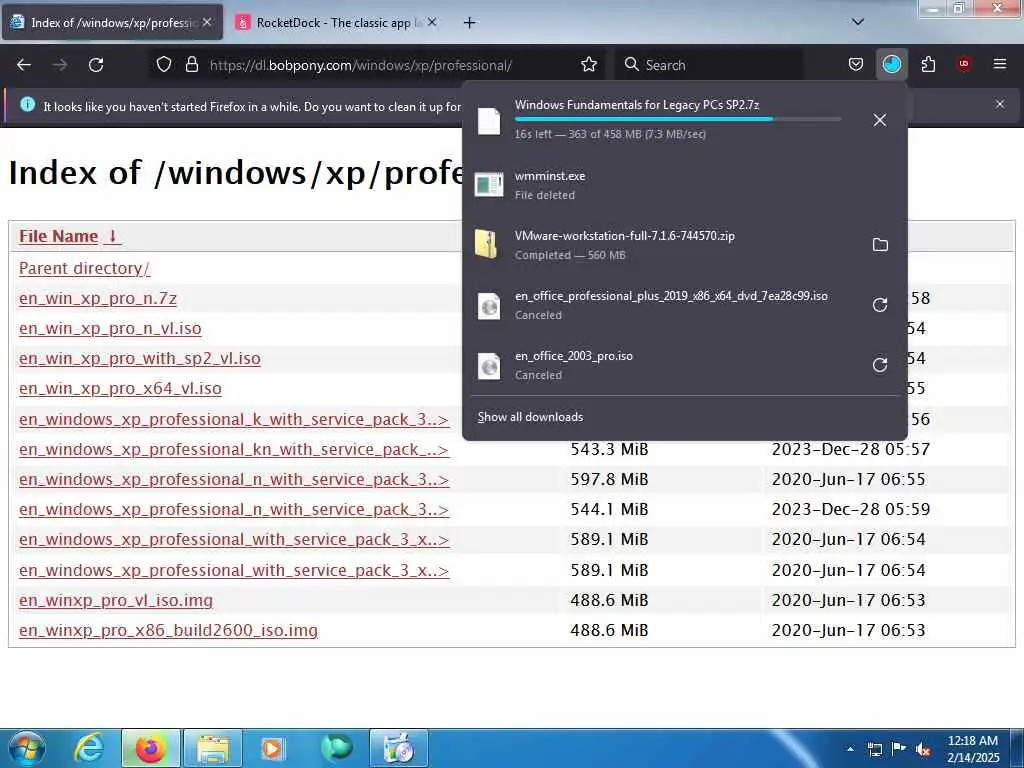Screen dimensions: 1024x768
Task: Dismiss the Firefox refresh notification bar
Action: tap(999, 104)
